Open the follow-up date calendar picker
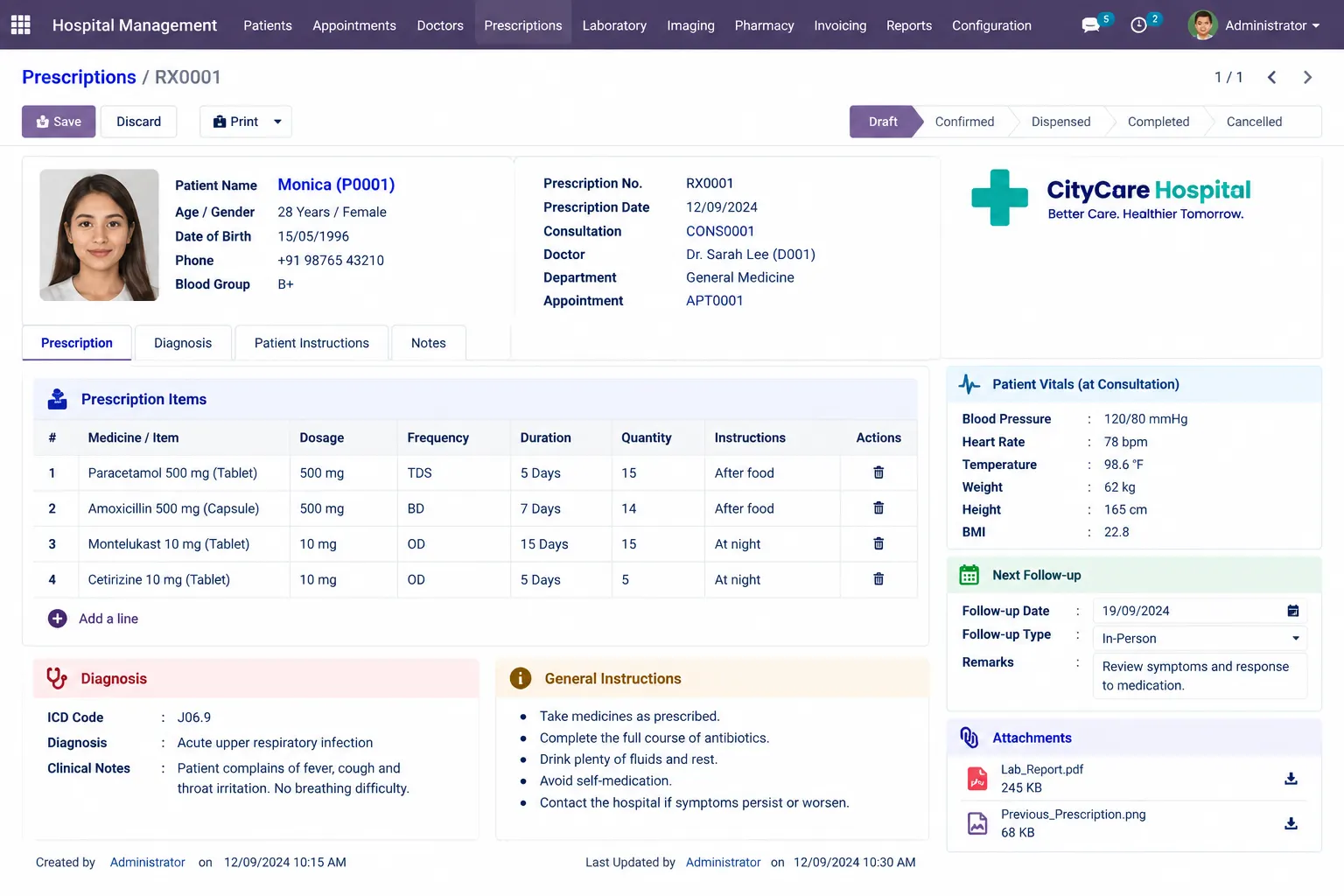 coord(1293,611)
